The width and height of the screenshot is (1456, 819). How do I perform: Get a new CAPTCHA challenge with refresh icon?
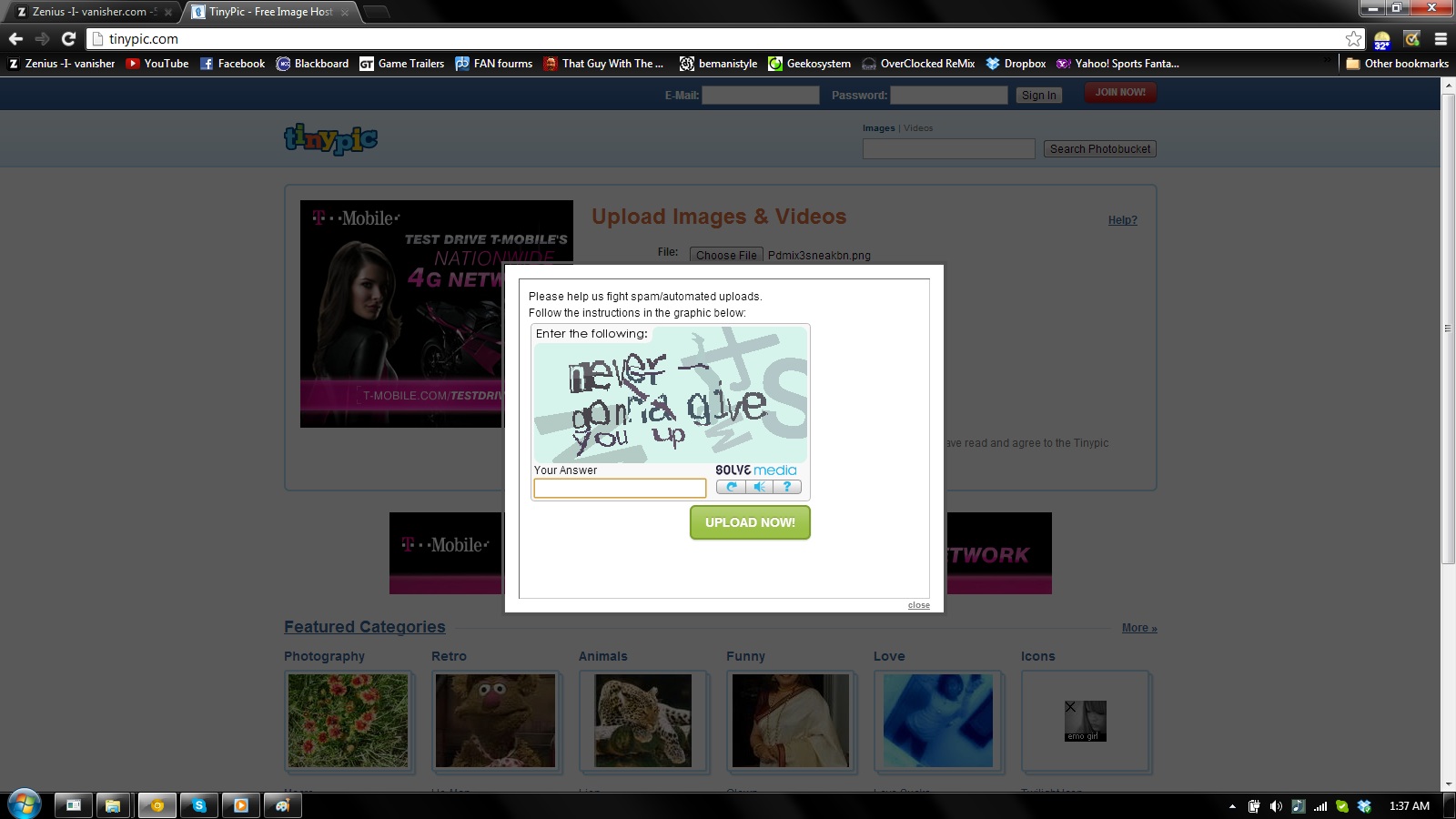pos(731,487)
